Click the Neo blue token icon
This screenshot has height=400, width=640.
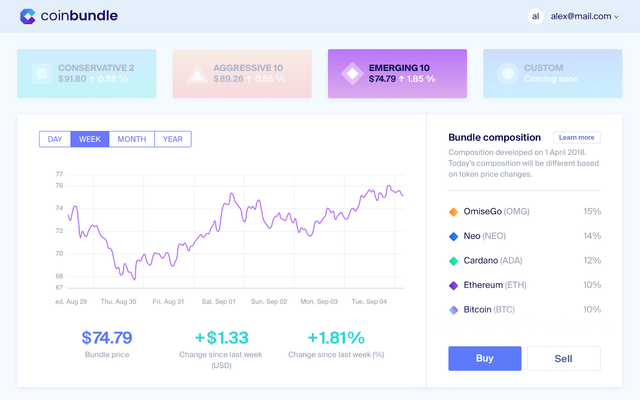454,236
